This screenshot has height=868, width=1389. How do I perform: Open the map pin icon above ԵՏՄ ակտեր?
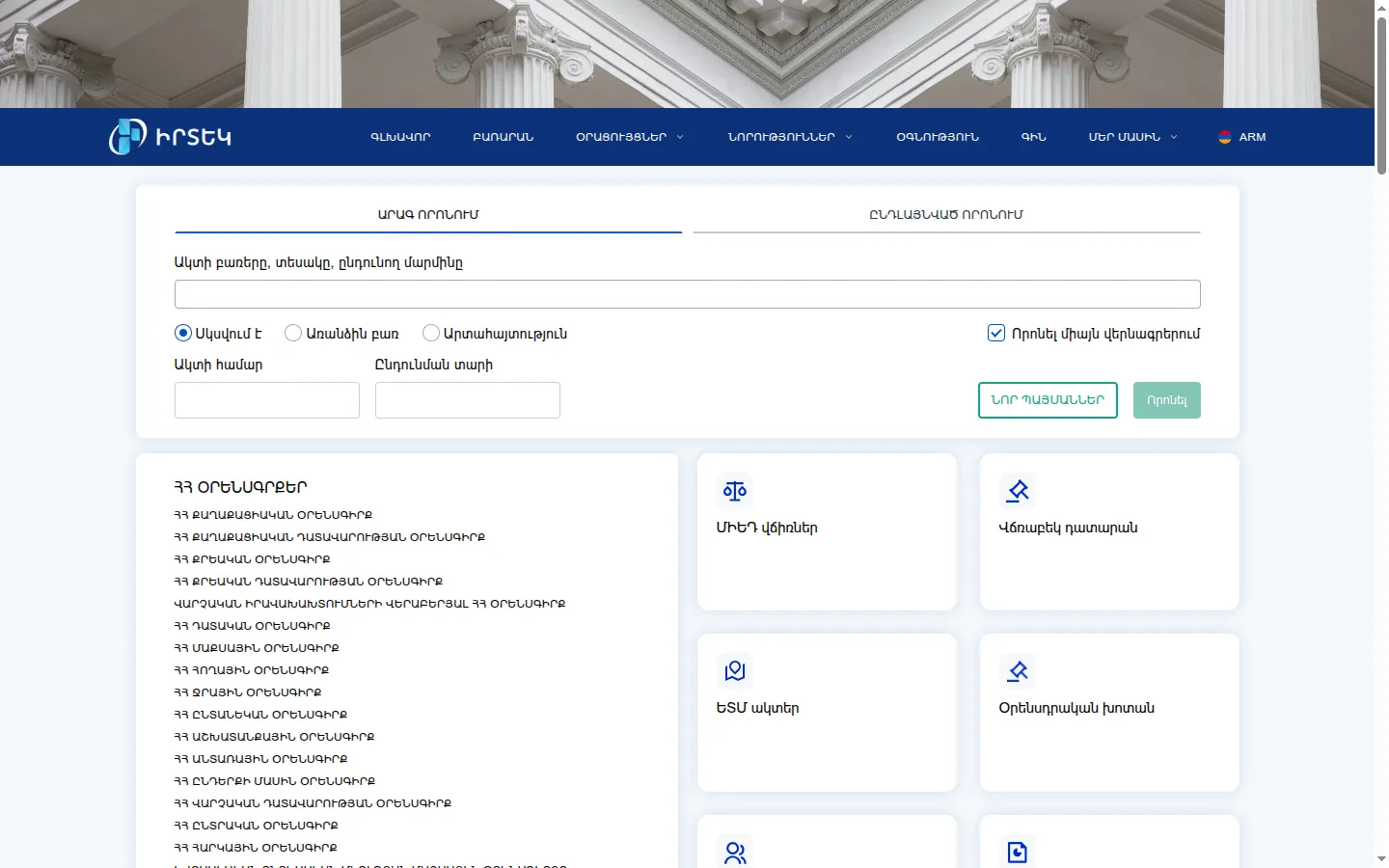[735, 671]
